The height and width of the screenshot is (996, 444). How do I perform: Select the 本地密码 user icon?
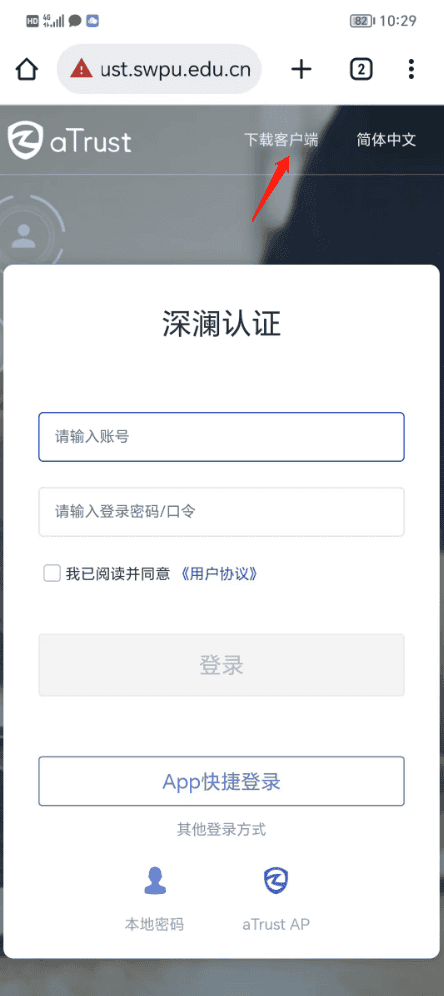click(154, 881)
